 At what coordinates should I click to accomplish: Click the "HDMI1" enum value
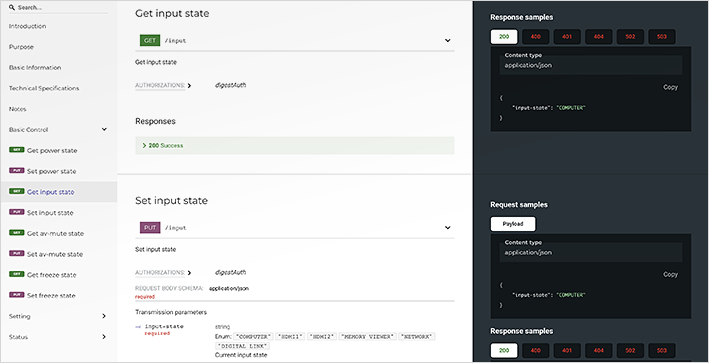pos(290,337)
